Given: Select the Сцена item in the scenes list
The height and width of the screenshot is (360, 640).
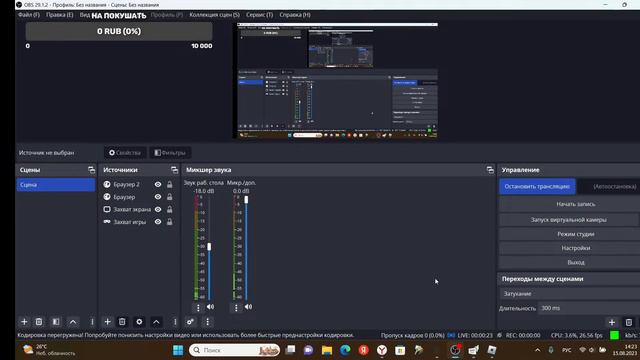Looking at the screenshot, I should tap(56, 185).
